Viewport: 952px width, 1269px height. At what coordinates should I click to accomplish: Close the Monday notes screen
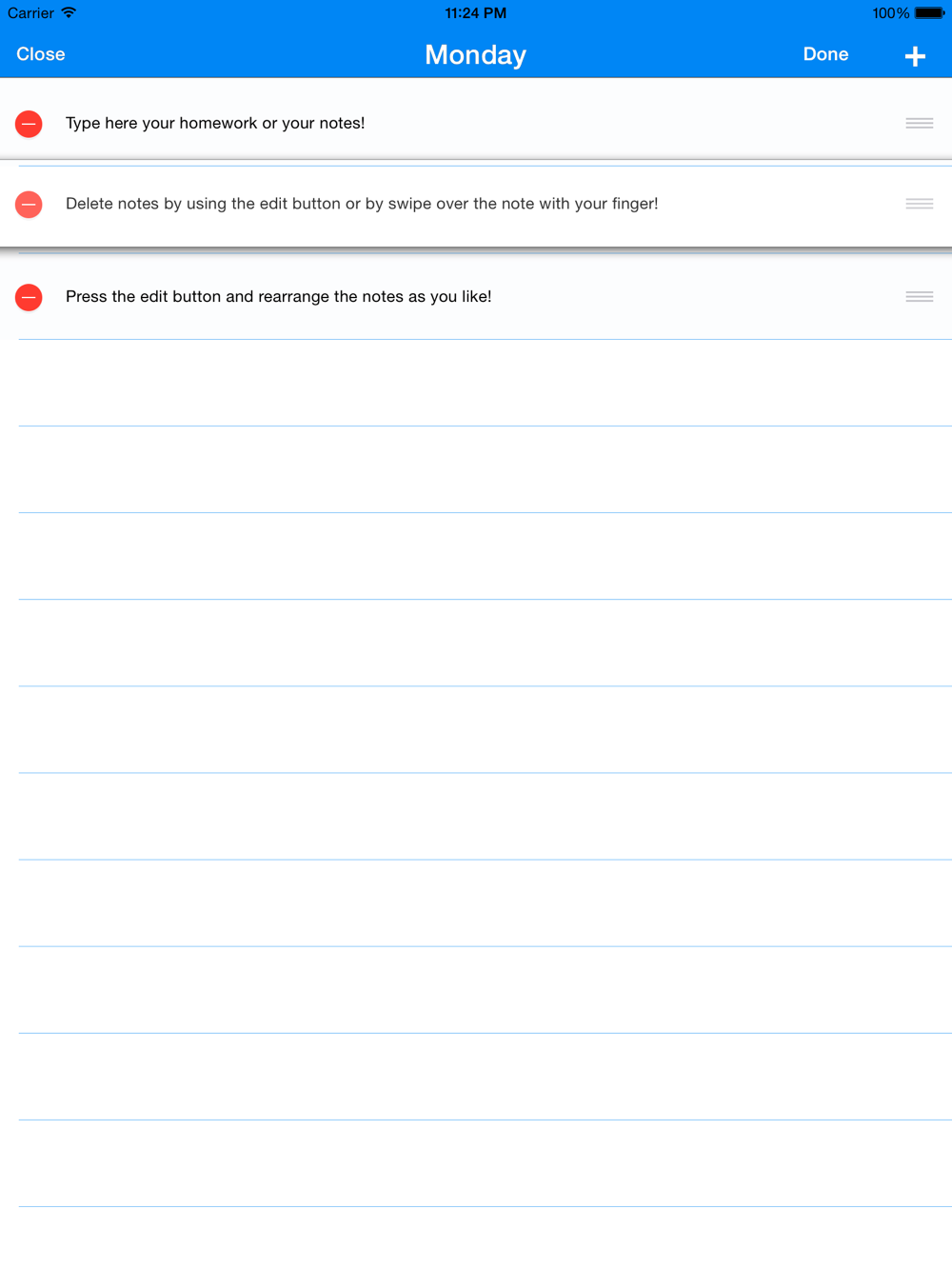41,54
